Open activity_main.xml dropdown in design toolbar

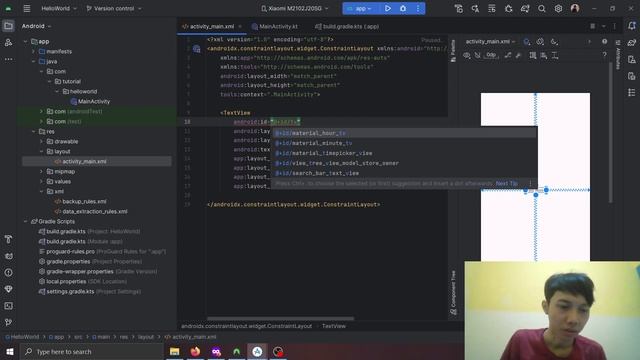tap(490, 42)
